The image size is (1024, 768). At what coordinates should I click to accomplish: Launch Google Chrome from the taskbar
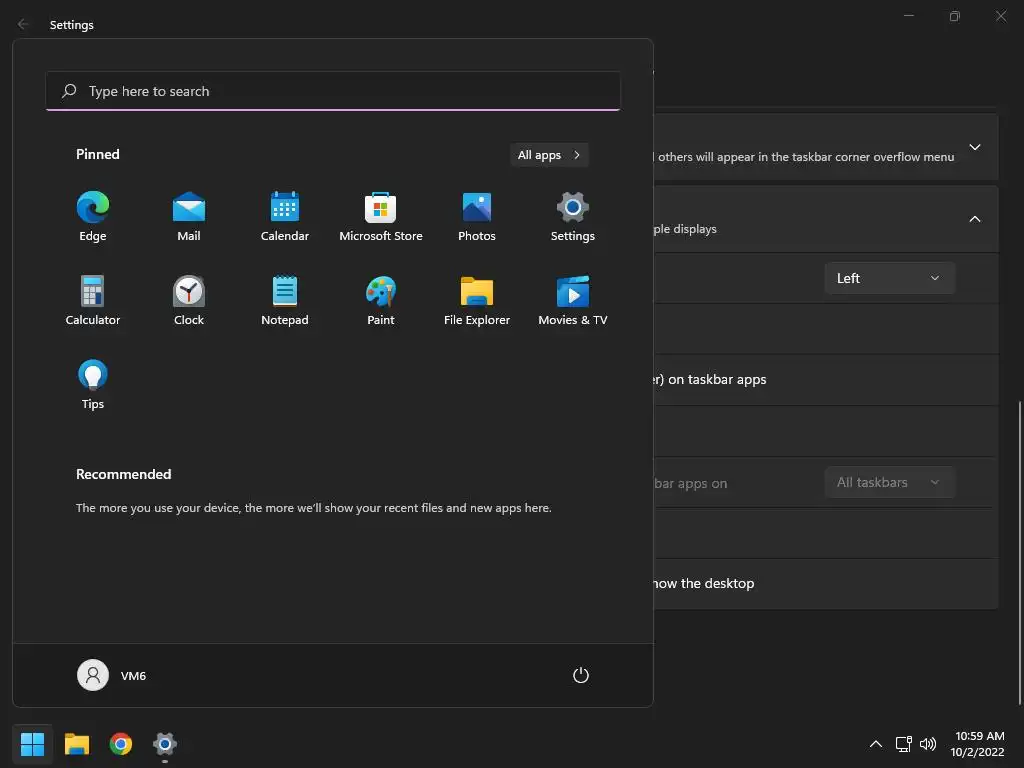click(121, 744)
